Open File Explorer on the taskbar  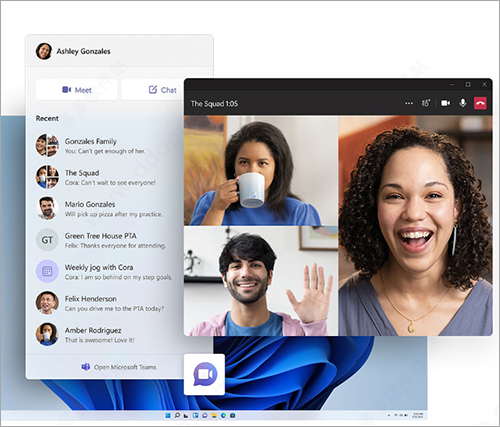pyautogui.click(x=214, y=415)
